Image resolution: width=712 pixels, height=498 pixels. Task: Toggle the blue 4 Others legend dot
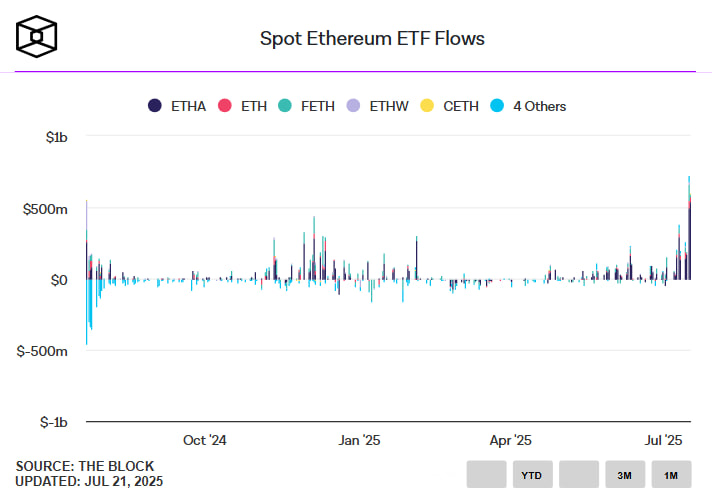click(x=496, y=106)
